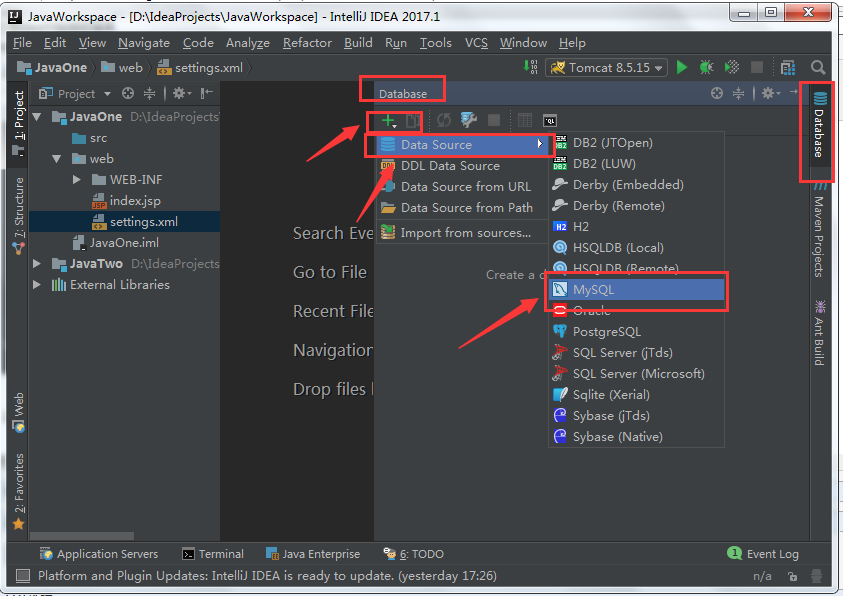Open 6: TODO tool window
Viewport: 843px width, 596px height.
click(413, 554)
